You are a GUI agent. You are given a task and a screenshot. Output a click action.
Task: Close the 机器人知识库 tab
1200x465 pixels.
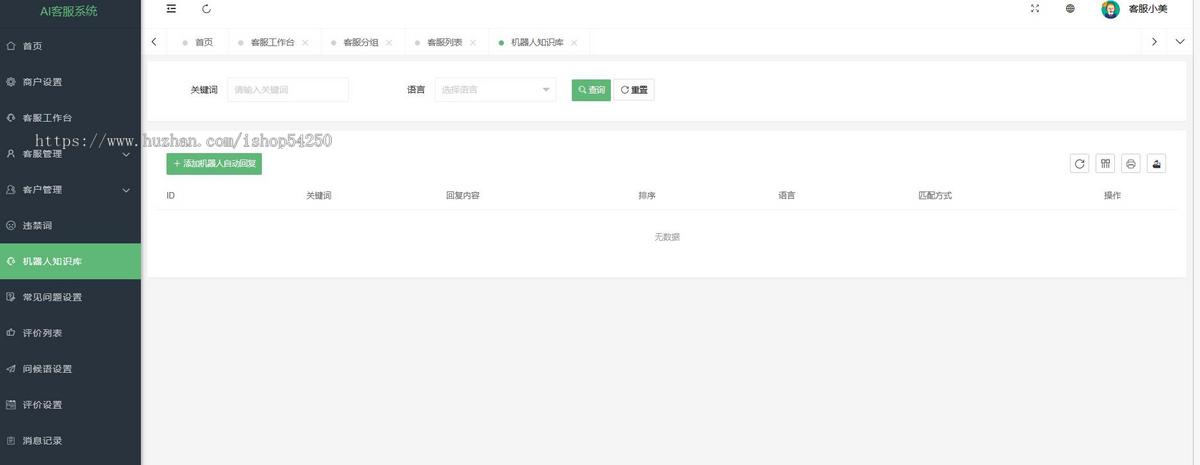(x=574, y=43)
